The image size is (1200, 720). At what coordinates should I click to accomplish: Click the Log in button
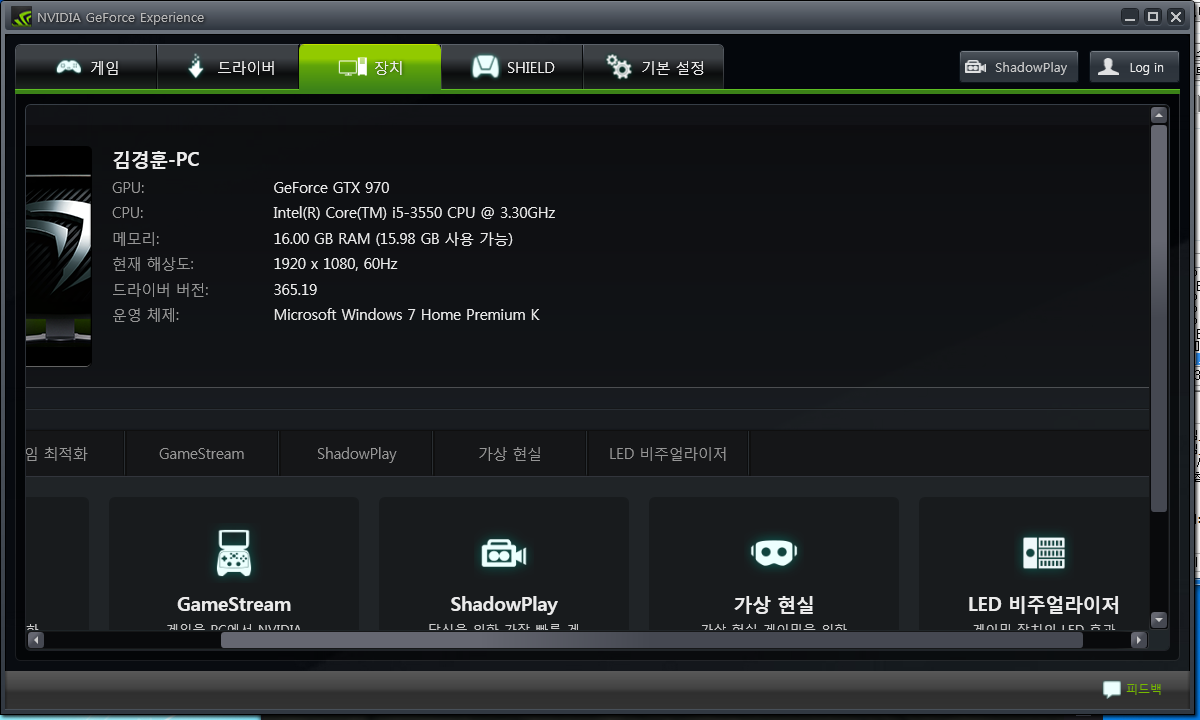coord(1134,67)
